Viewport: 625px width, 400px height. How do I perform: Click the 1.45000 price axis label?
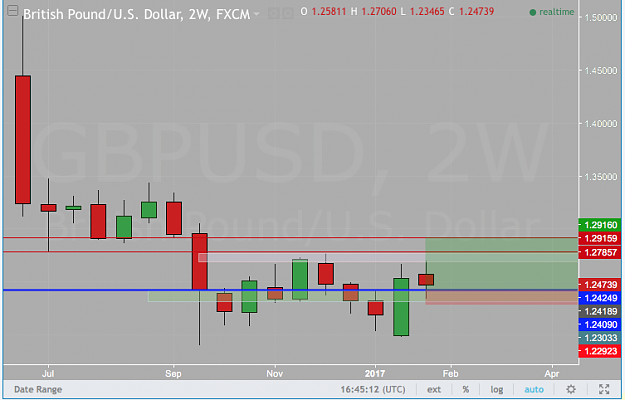point(600,71)
